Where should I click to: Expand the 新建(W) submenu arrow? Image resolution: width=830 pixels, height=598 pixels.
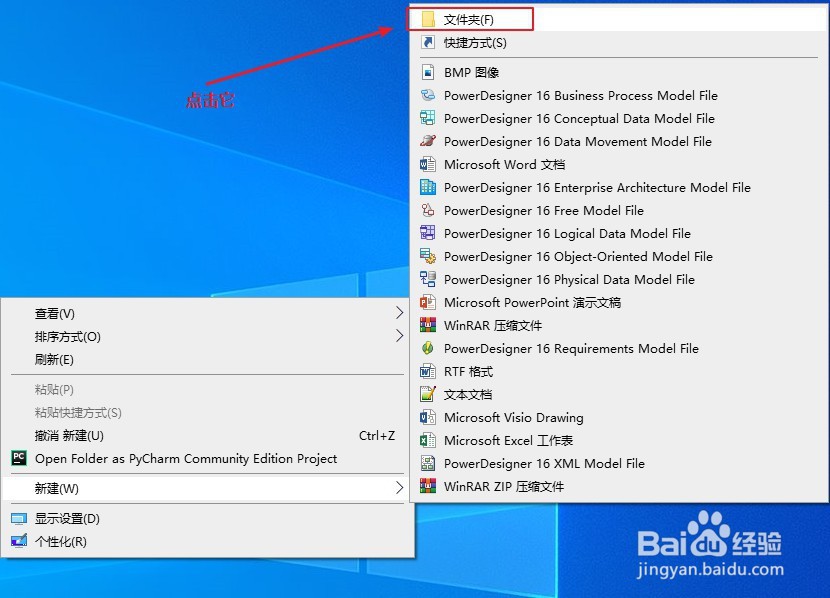pyautogui.click(x=400, y=488)
